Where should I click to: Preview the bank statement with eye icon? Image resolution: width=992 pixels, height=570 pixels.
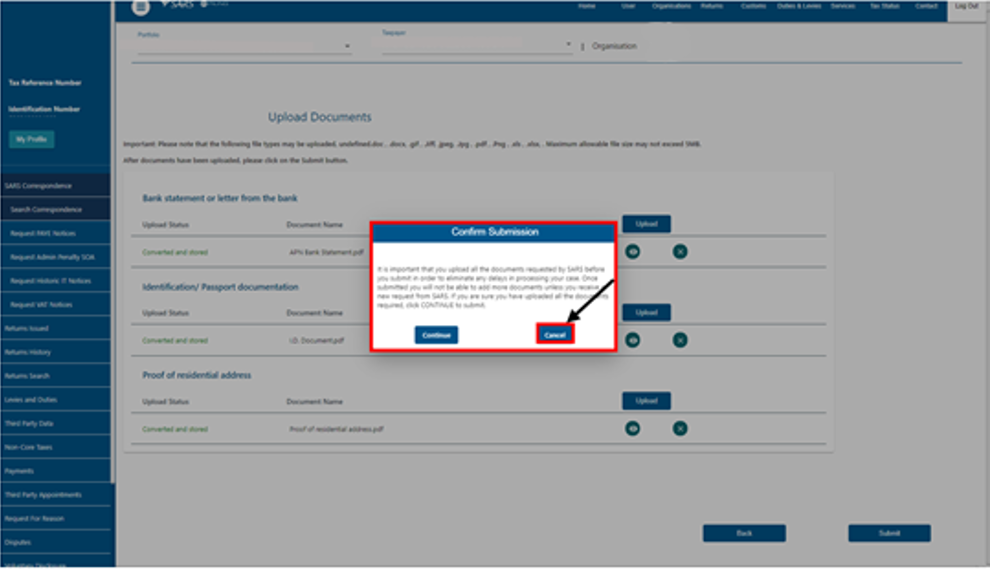633,252
